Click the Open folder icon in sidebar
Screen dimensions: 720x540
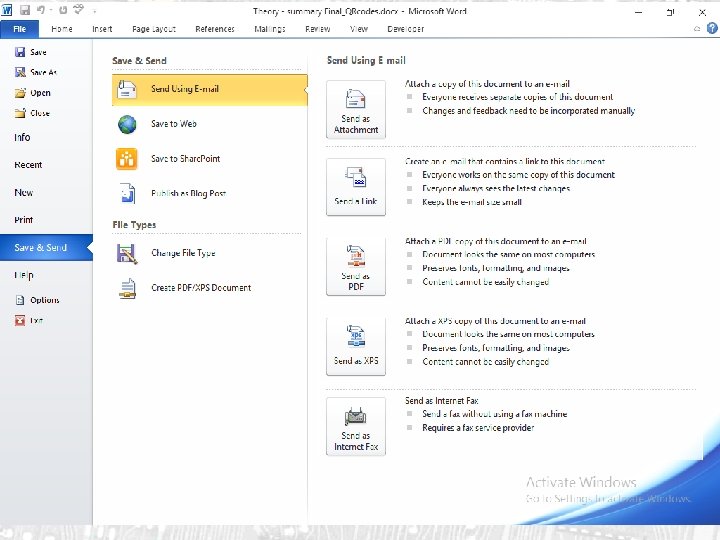click(x=20, y=93)
